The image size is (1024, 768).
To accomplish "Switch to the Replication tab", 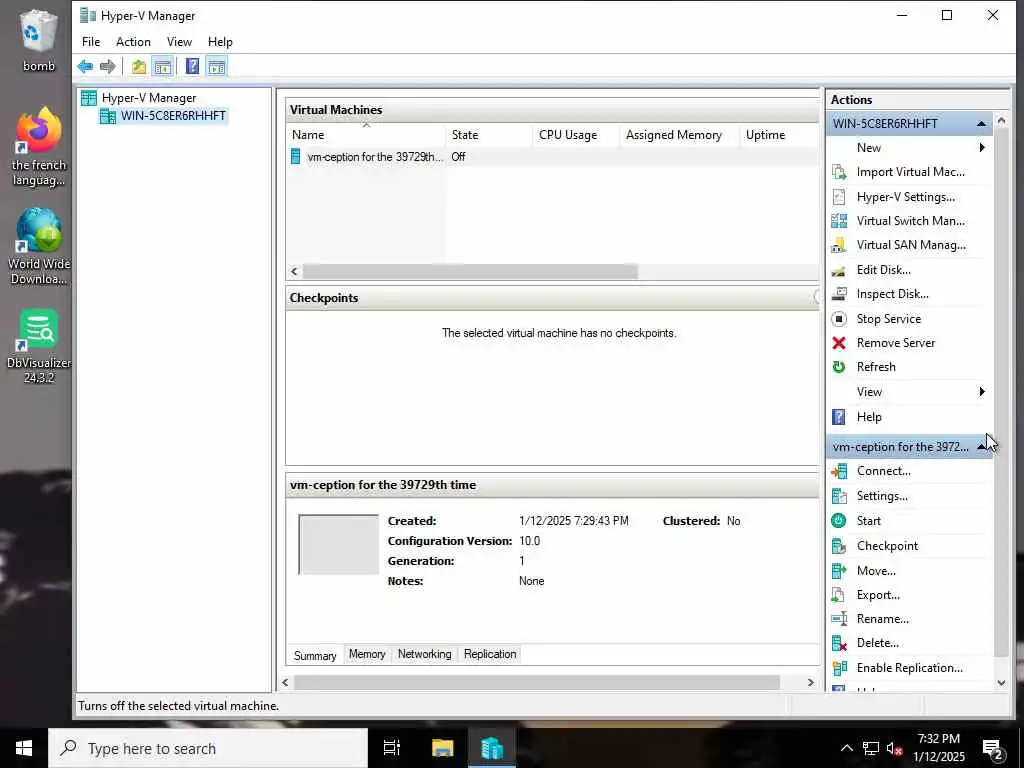I will click(490, 654).
